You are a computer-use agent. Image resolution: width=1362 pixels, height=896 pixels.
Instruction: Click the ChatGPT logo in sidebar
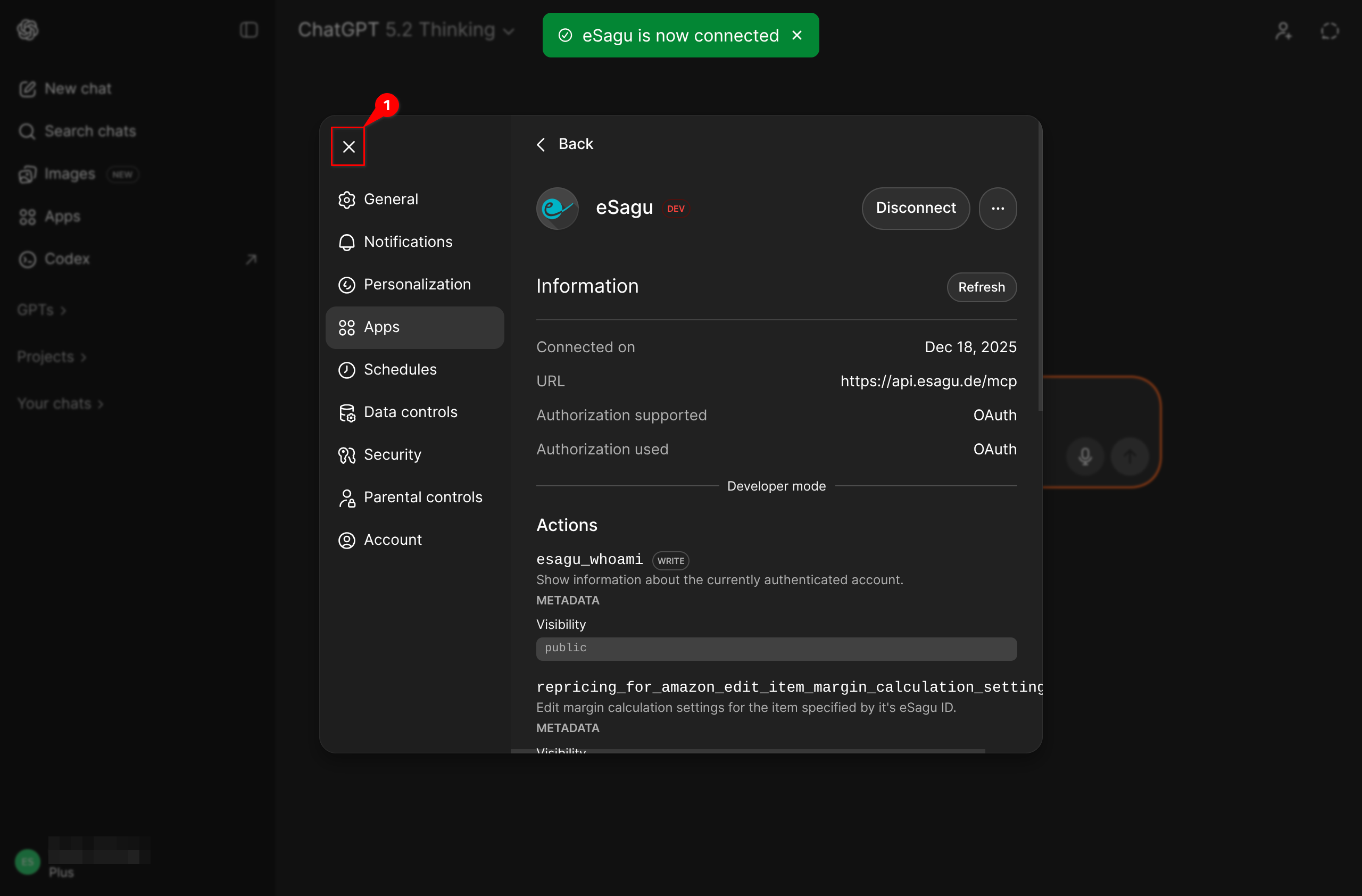(28, 30)
